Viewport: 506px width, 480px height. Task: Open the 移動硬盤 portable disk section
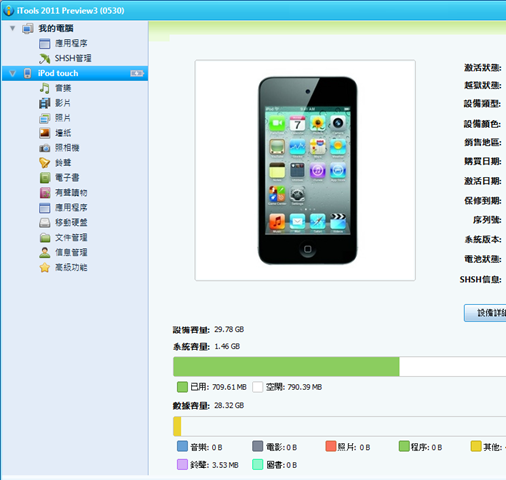(63, 222)
